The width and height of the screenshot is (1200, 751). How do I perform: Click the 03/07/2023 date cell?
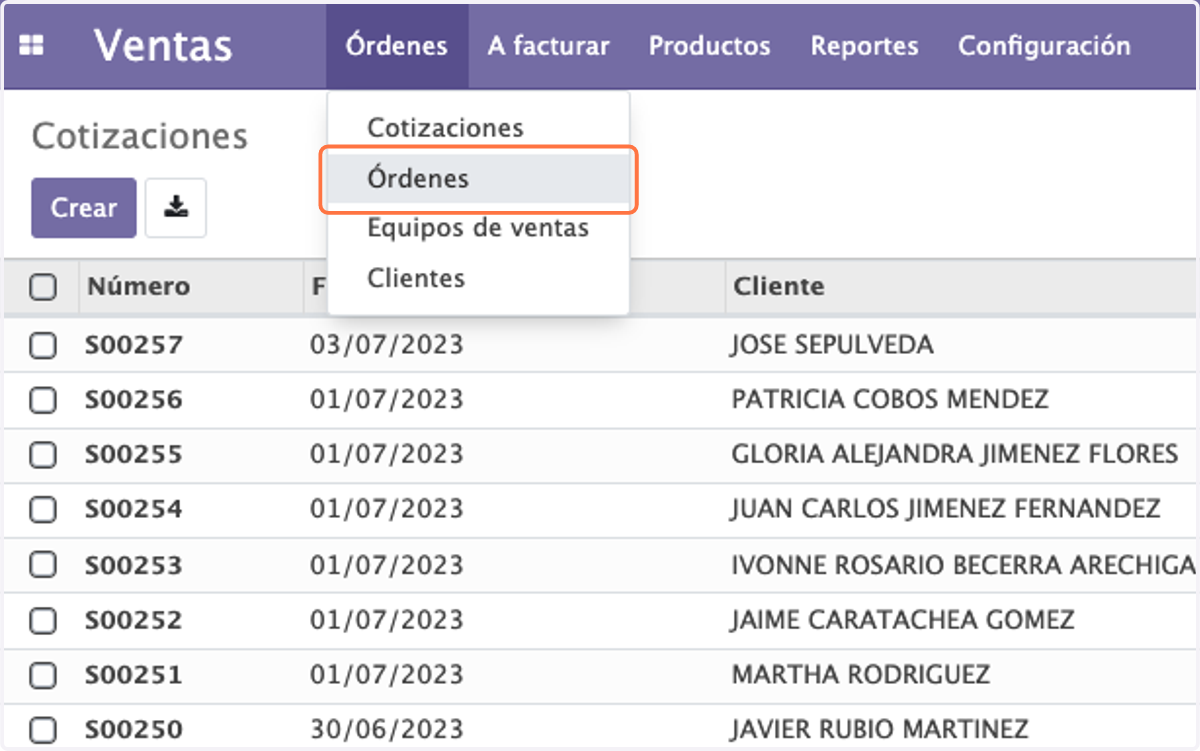[x=387, y=346]
